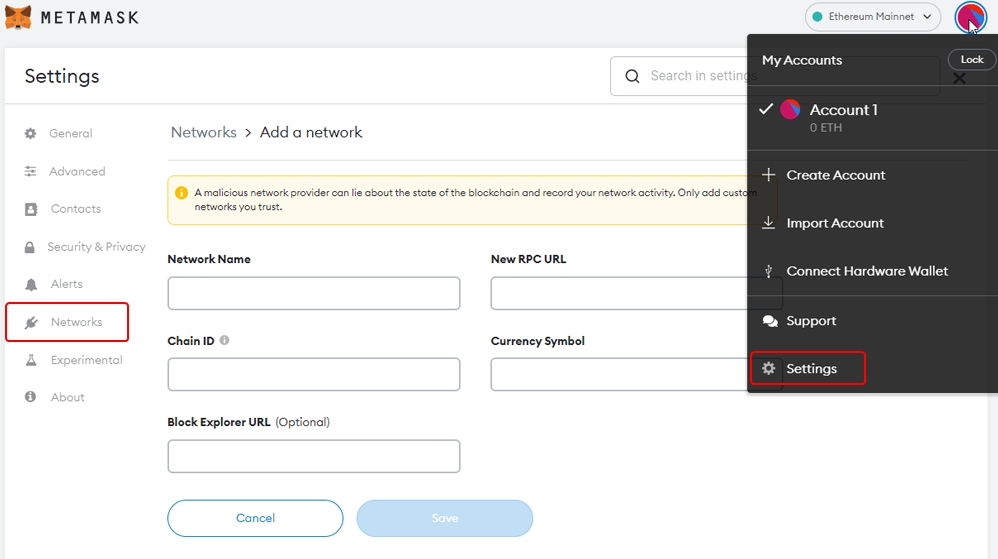Close settings with the X icon
998x559 pixels.
click(x=959, y=78)
